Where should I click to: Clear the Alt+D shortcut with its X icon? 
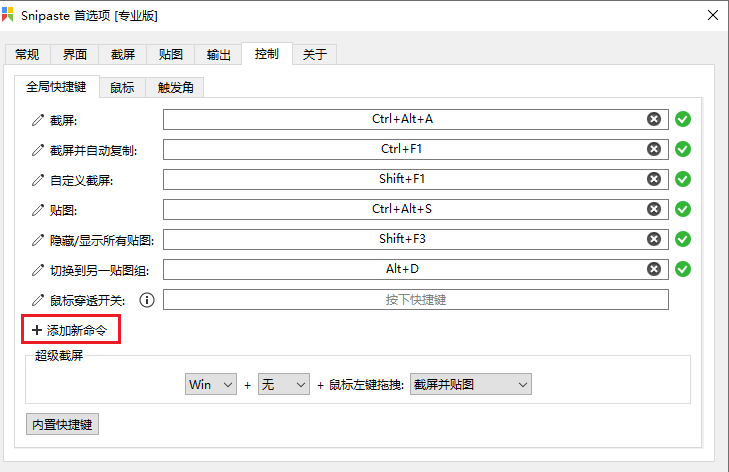(654, 269)
